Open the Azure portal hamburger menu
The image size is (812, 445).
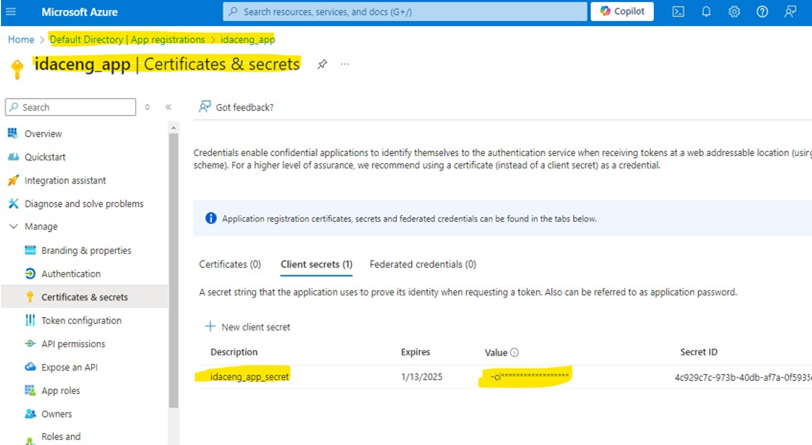11,12
